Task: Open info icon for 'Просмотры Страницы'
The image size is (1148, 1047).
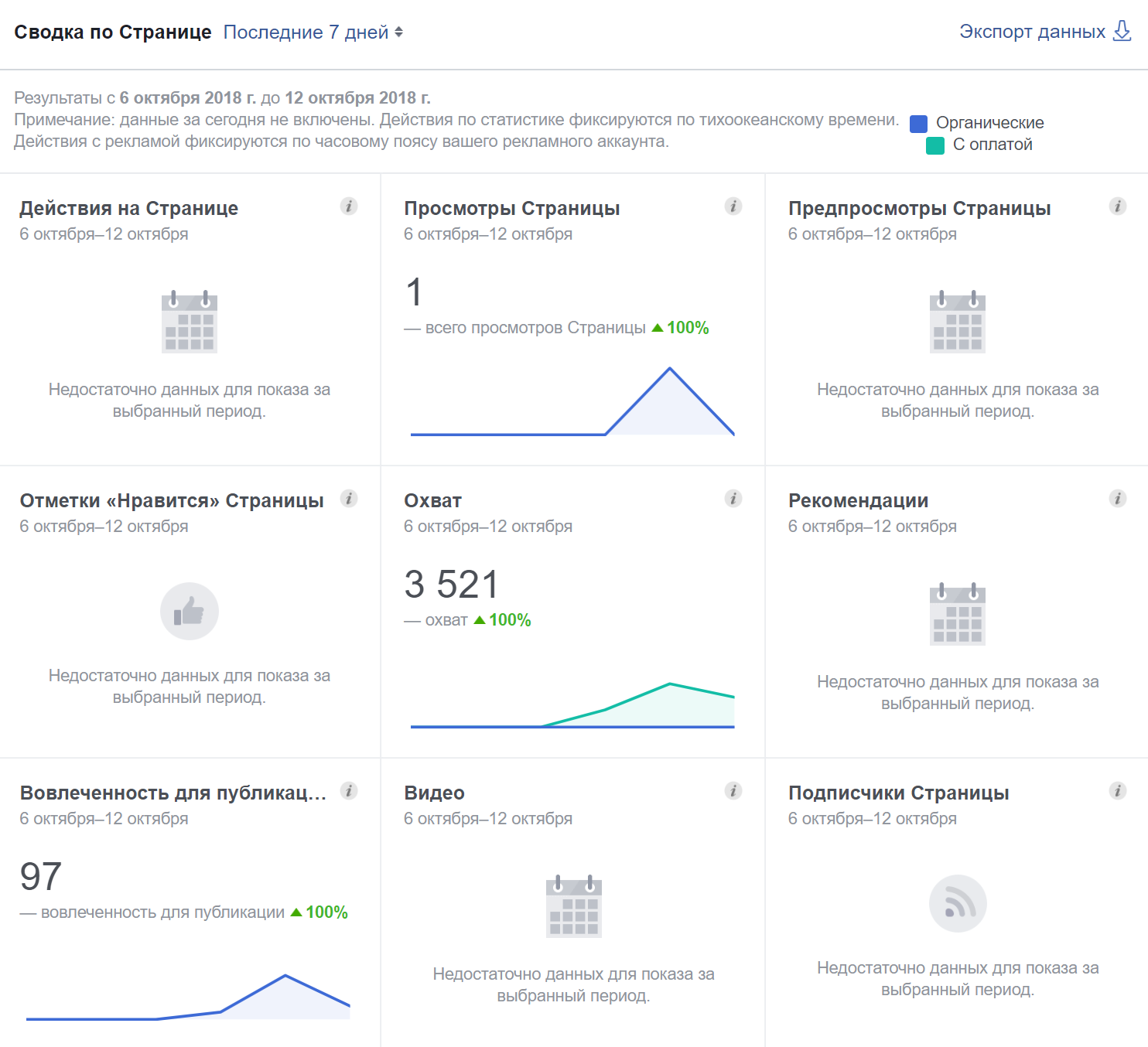Action: coord(733,206)
